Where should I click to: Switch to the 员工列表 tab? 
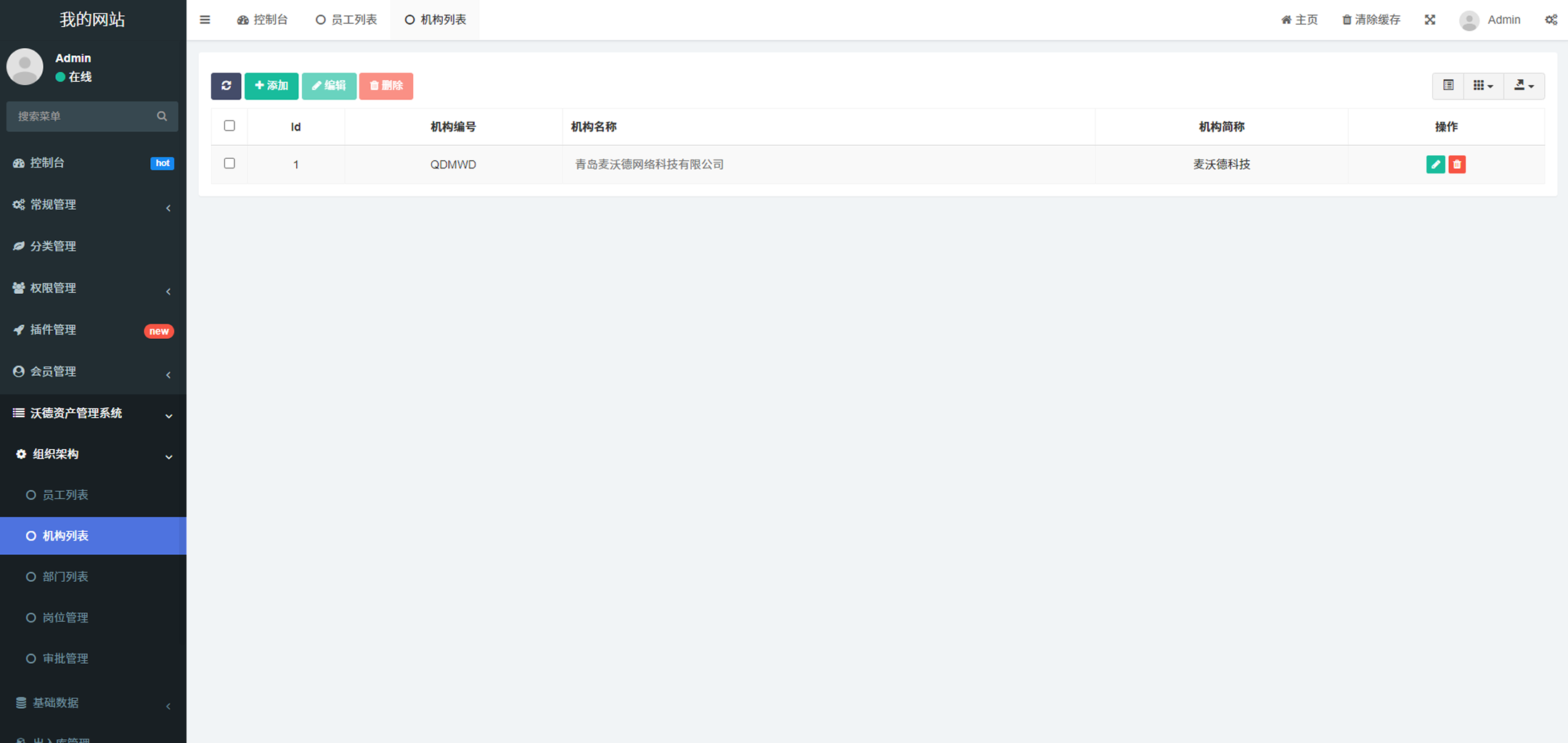tap(347, 20)
